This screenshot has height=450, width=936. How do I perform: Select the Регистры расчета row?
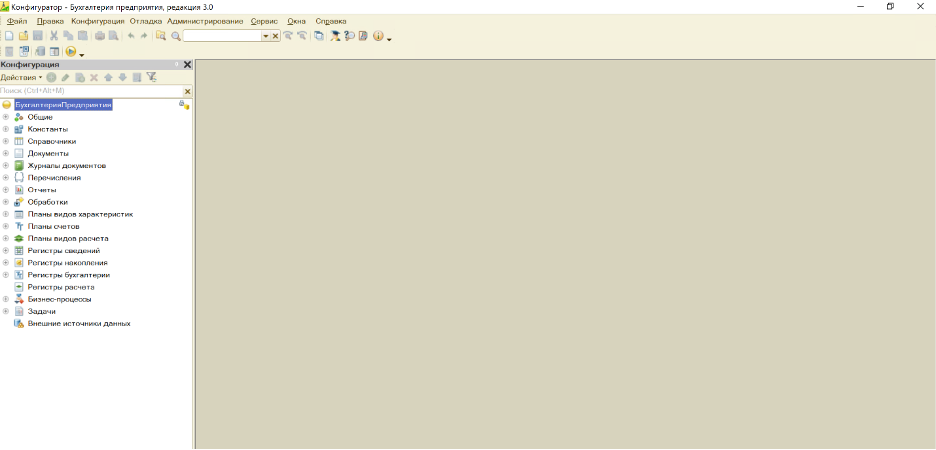[60, 287]
